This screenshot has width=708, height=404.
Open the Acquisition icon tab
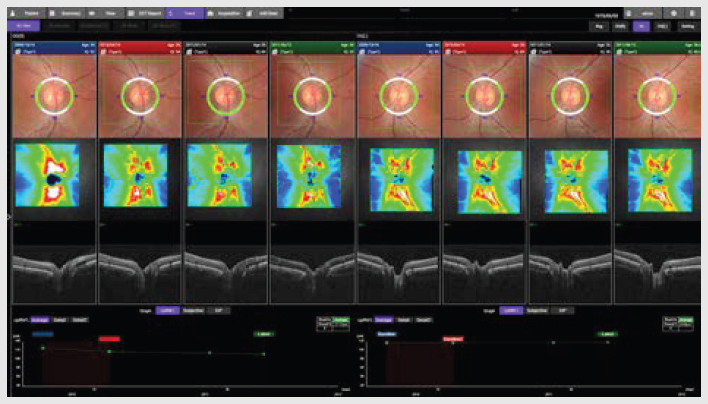click(x=222, y=12)
